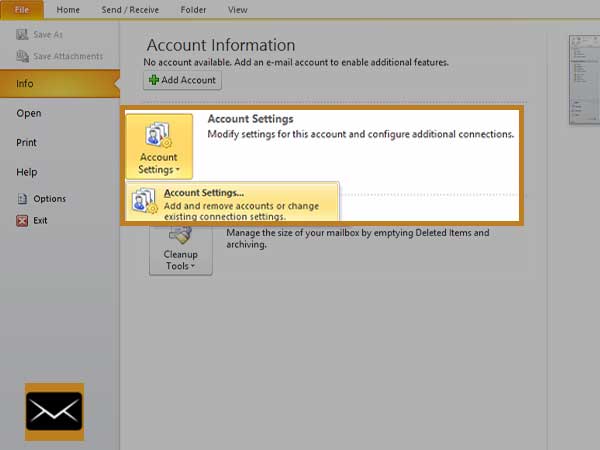This screenshot has height=450, width=600.
Task: Click the Options label text
Action: pos(49,199)
